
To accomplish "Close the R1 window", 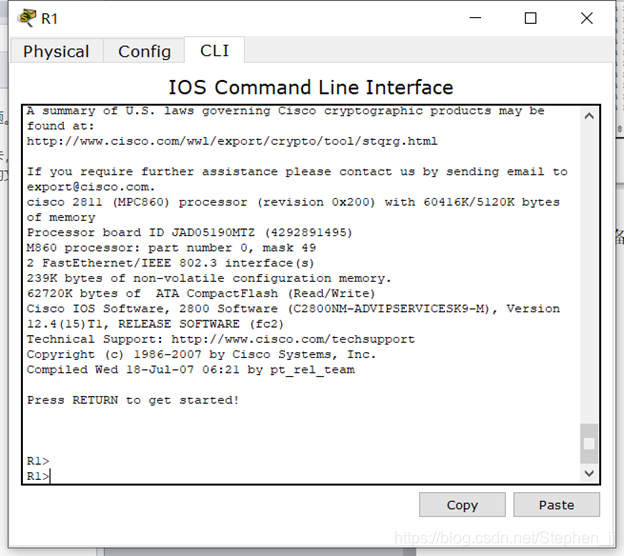I will coord(587,18).
